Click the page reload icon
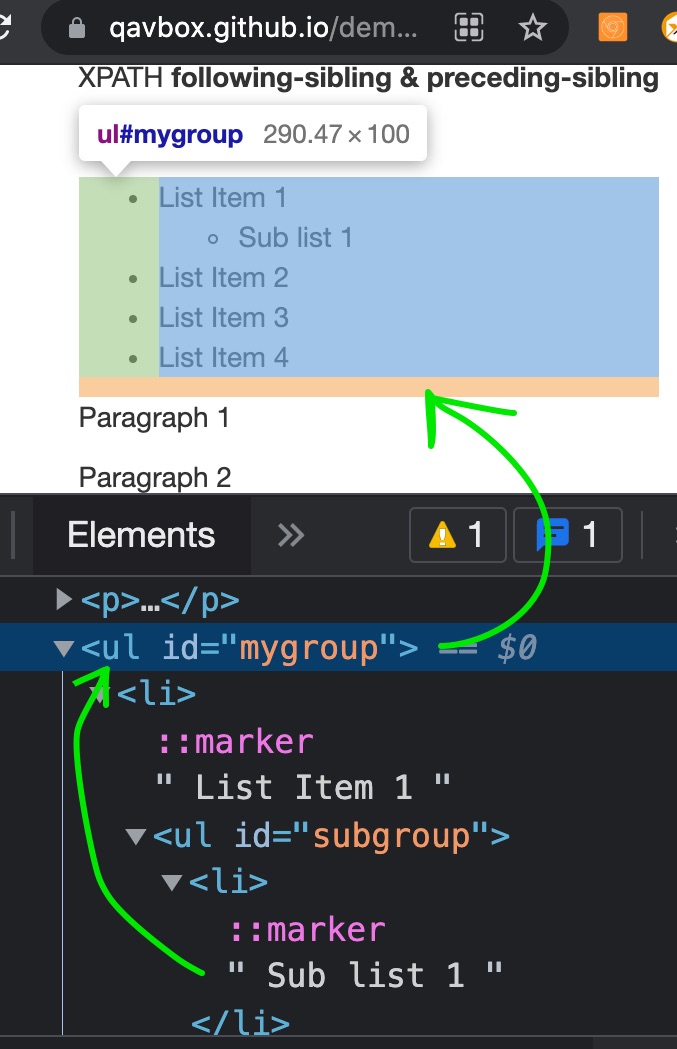 click(6, 28)
